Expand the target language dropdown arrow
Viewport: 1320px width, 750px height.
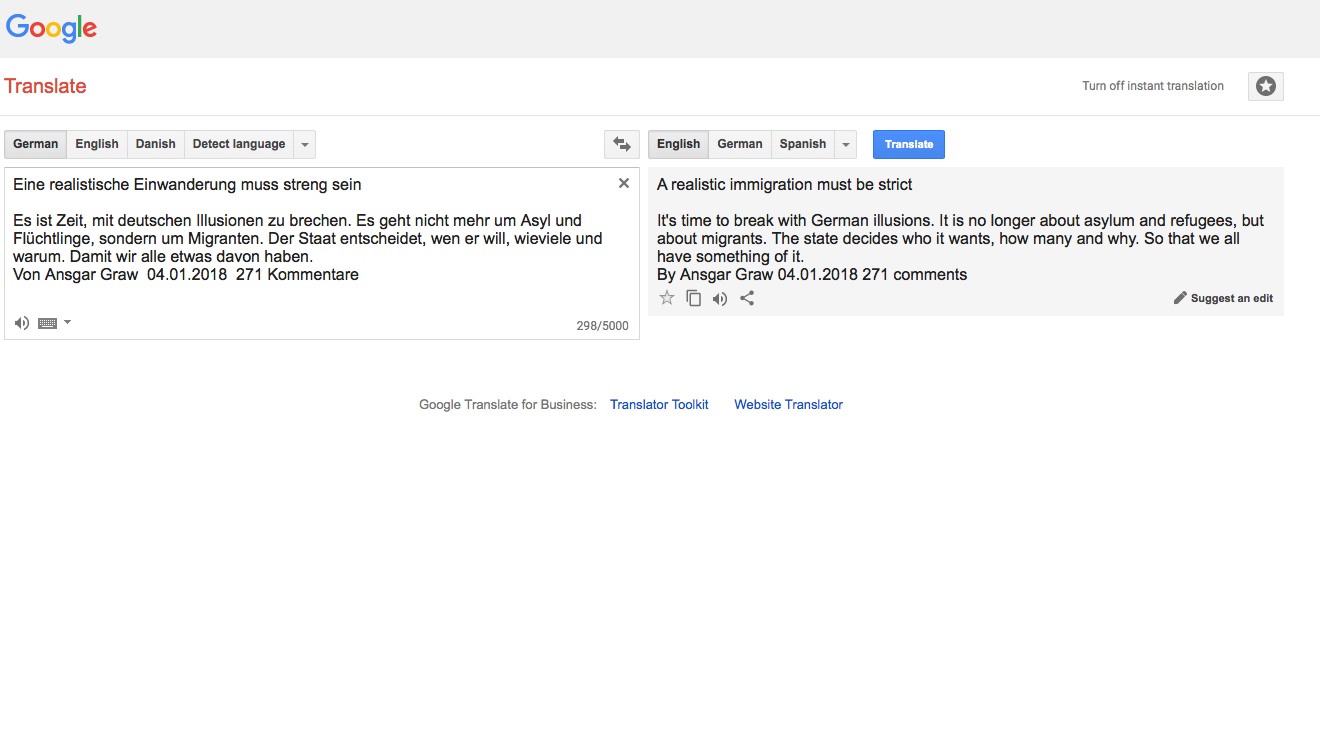(x=846, y=144)
